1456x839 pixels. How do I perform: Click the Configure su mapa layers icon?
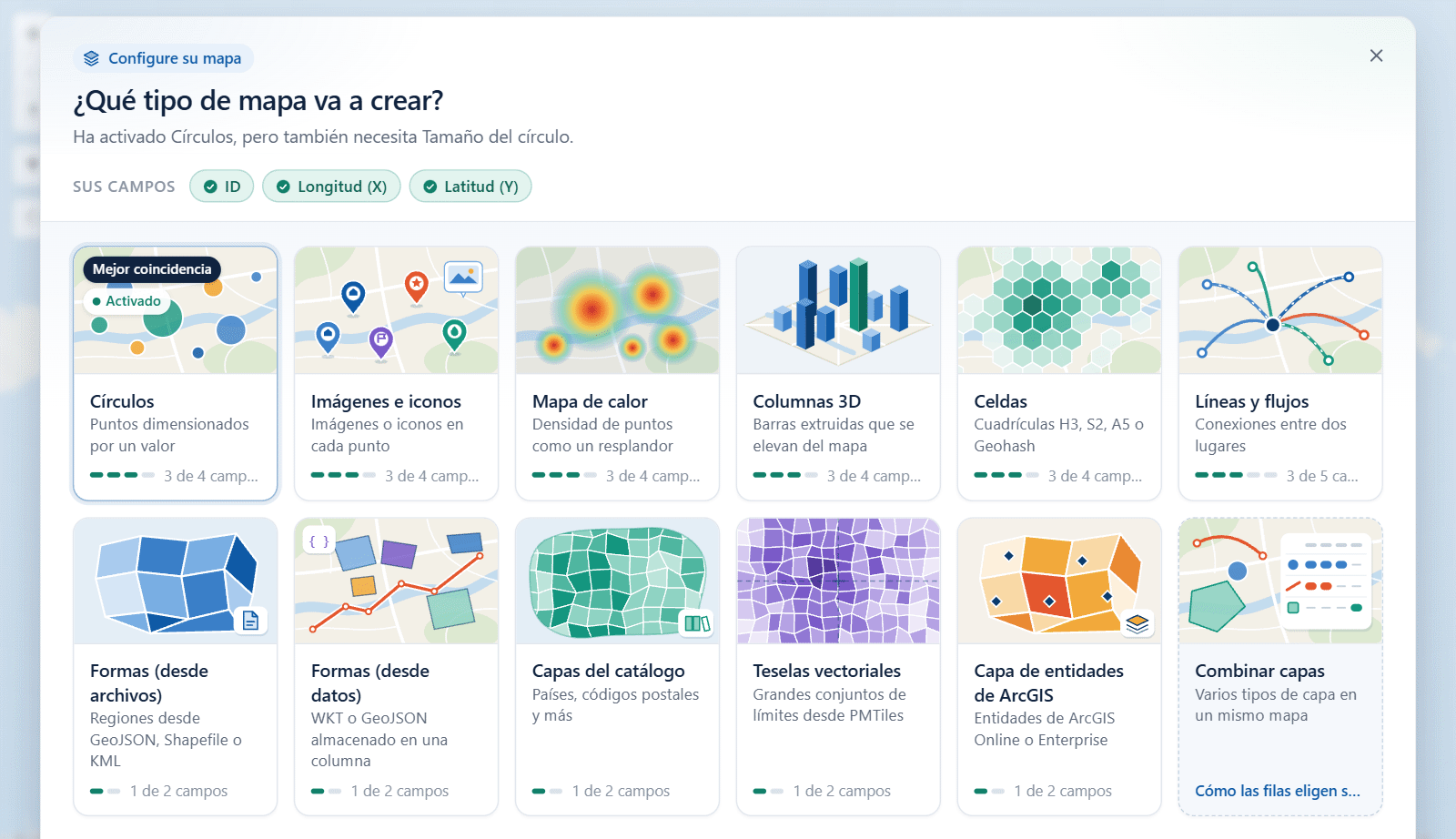click(x=91, y=58)
